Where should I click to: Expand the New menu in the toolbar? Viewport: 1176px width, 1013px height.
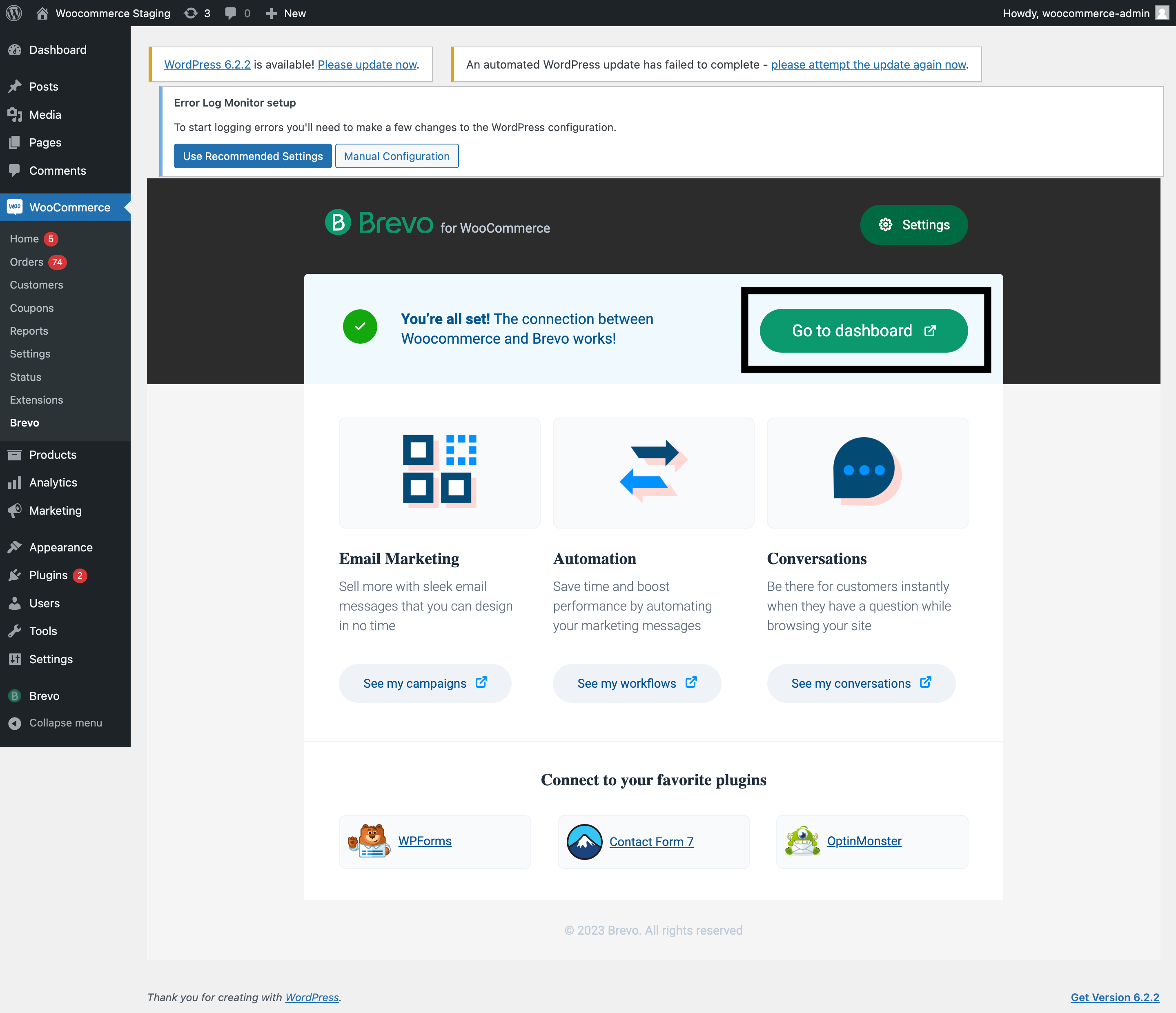[x=285, y=13]
